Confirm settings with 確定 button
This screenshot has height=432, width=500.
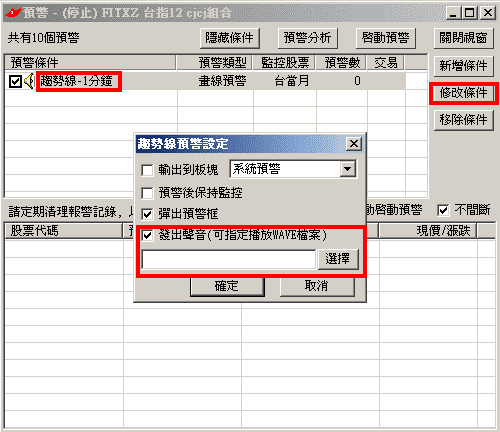click(227, 286)
